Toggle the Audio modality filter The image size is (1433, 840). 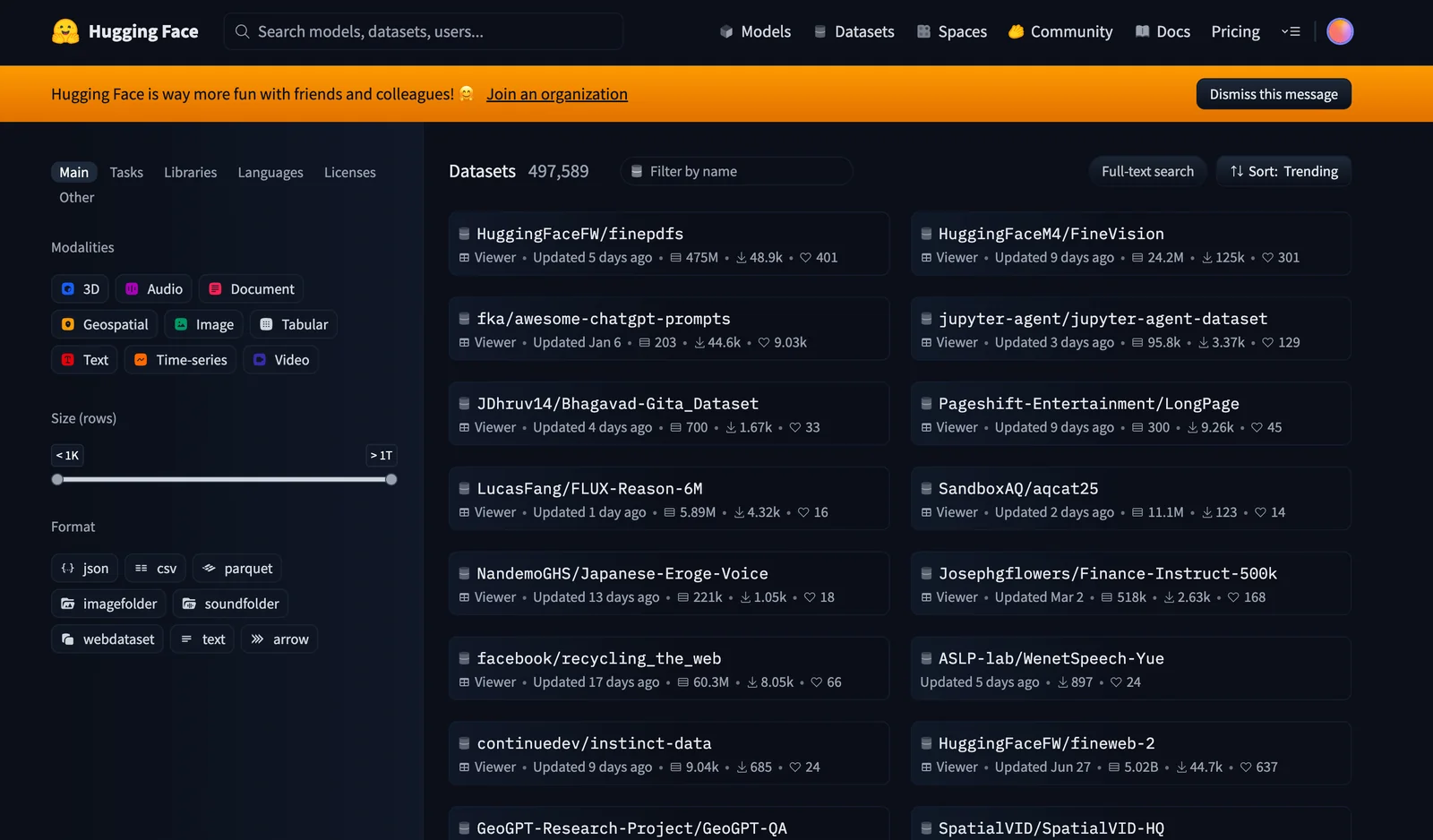pos(153,288)
